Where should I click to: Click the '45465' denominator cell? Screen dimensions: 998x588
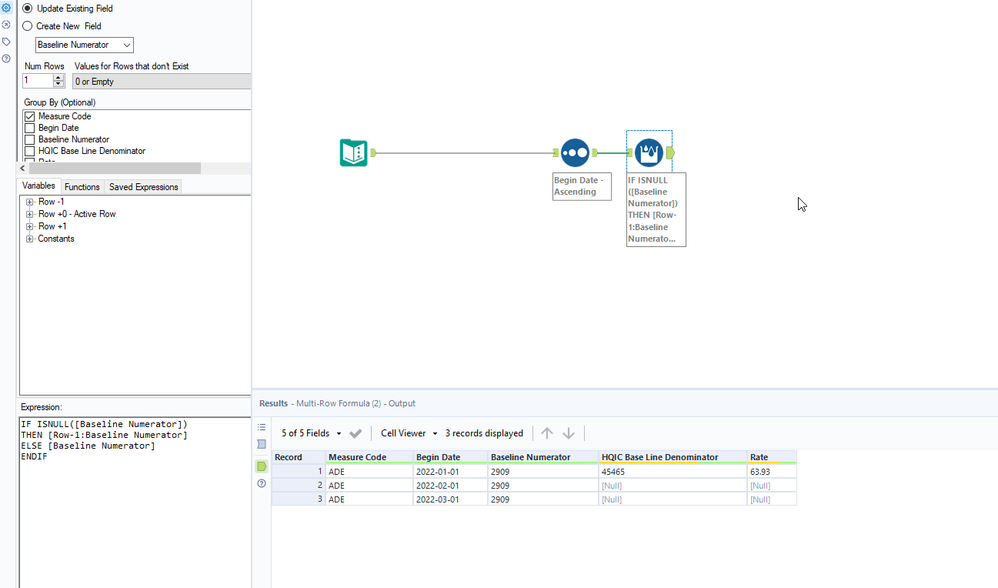[x=673, y=472]
